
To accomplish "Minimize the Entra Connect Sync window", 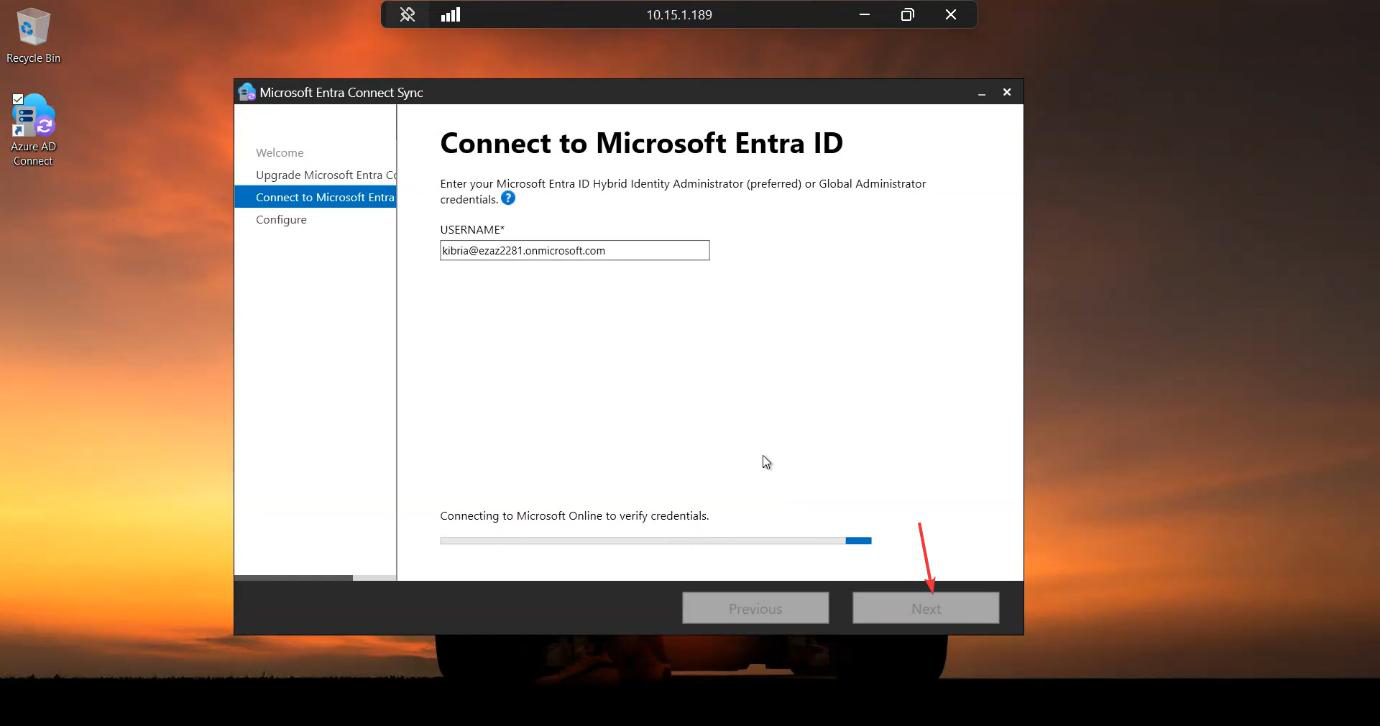I will 982,93.
